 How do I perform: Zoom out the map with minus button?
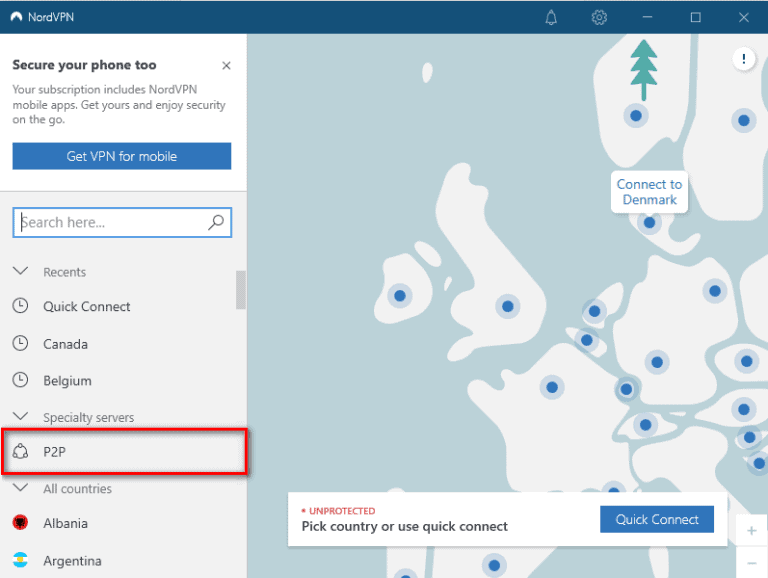(x=751, y=563)
